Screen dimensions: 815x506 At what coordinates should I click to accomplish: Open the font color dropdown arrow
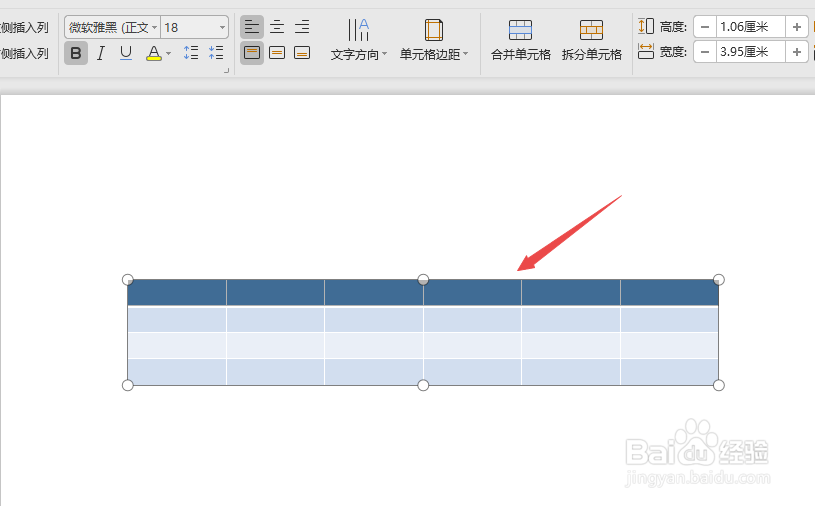[x=168, y=53]
